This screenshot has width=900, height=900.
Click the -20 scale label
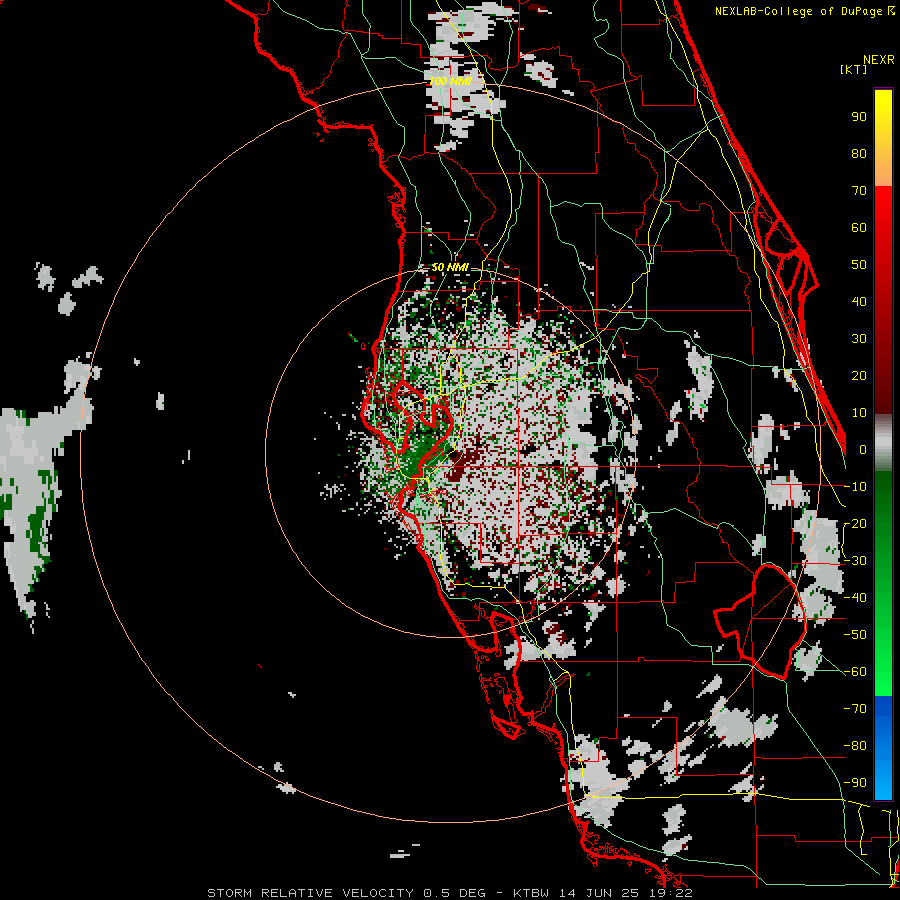[855, 524]
